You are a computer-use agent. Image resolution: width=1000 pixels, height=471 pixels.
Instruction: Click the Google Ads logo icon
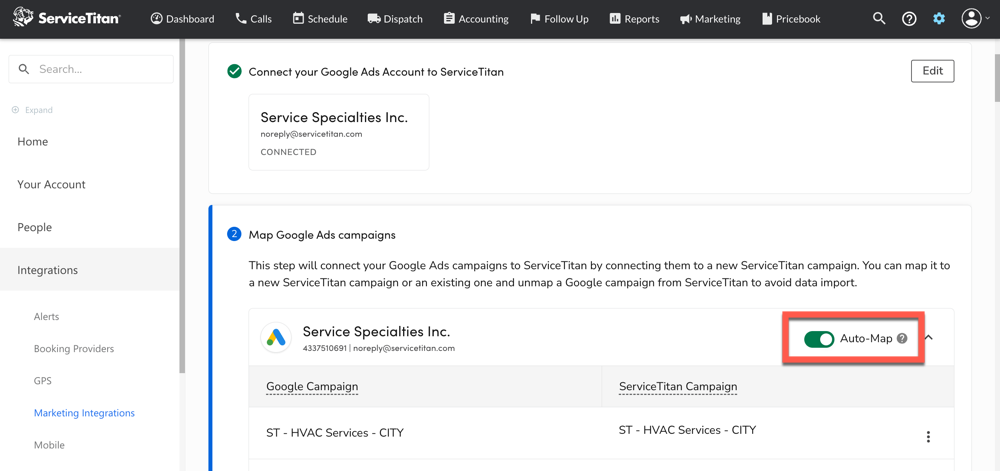pyautogui.click(x=276, y=338)
